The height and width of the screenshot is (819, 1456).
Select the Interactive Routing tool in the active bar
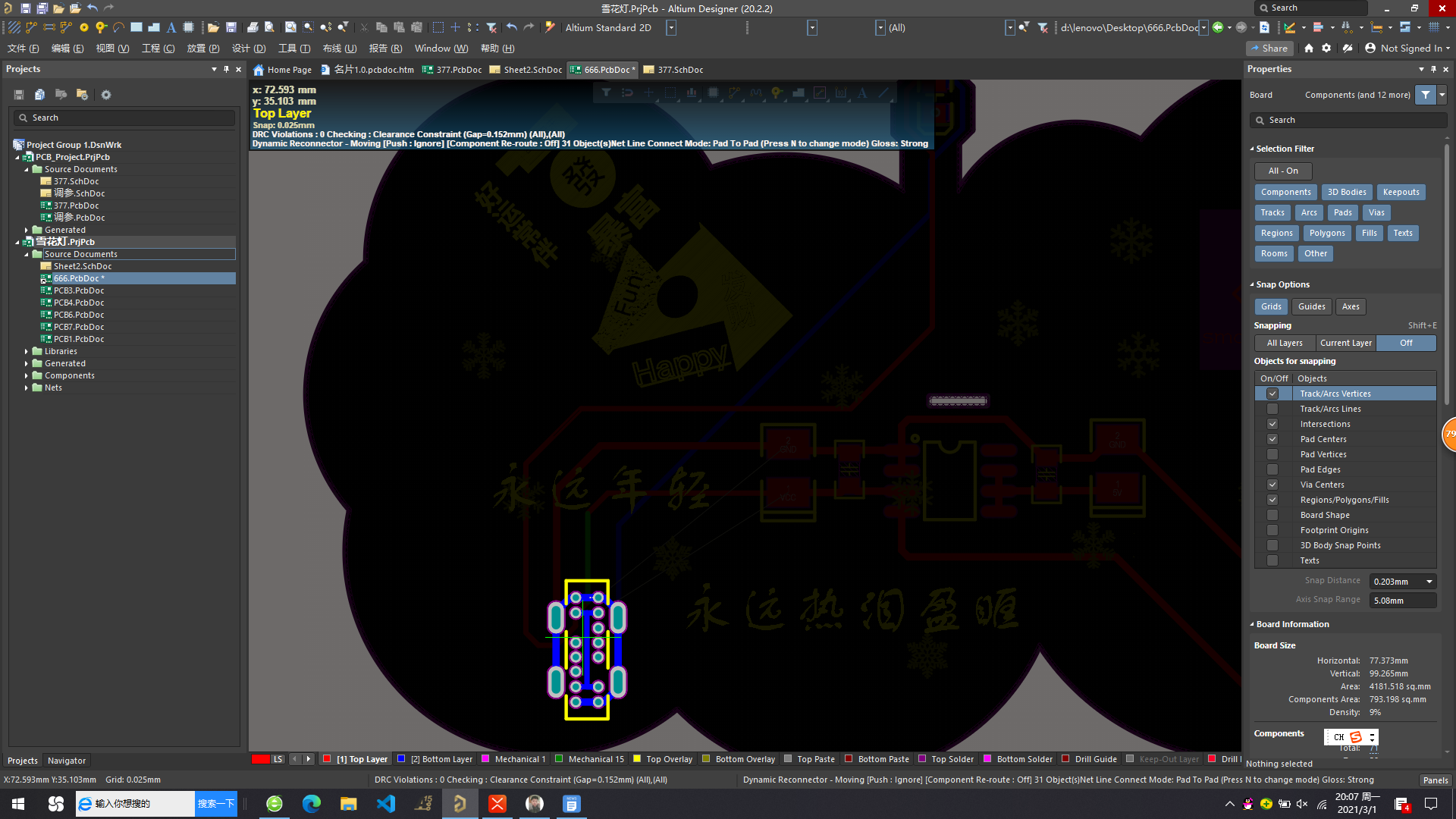coord(733,93)
